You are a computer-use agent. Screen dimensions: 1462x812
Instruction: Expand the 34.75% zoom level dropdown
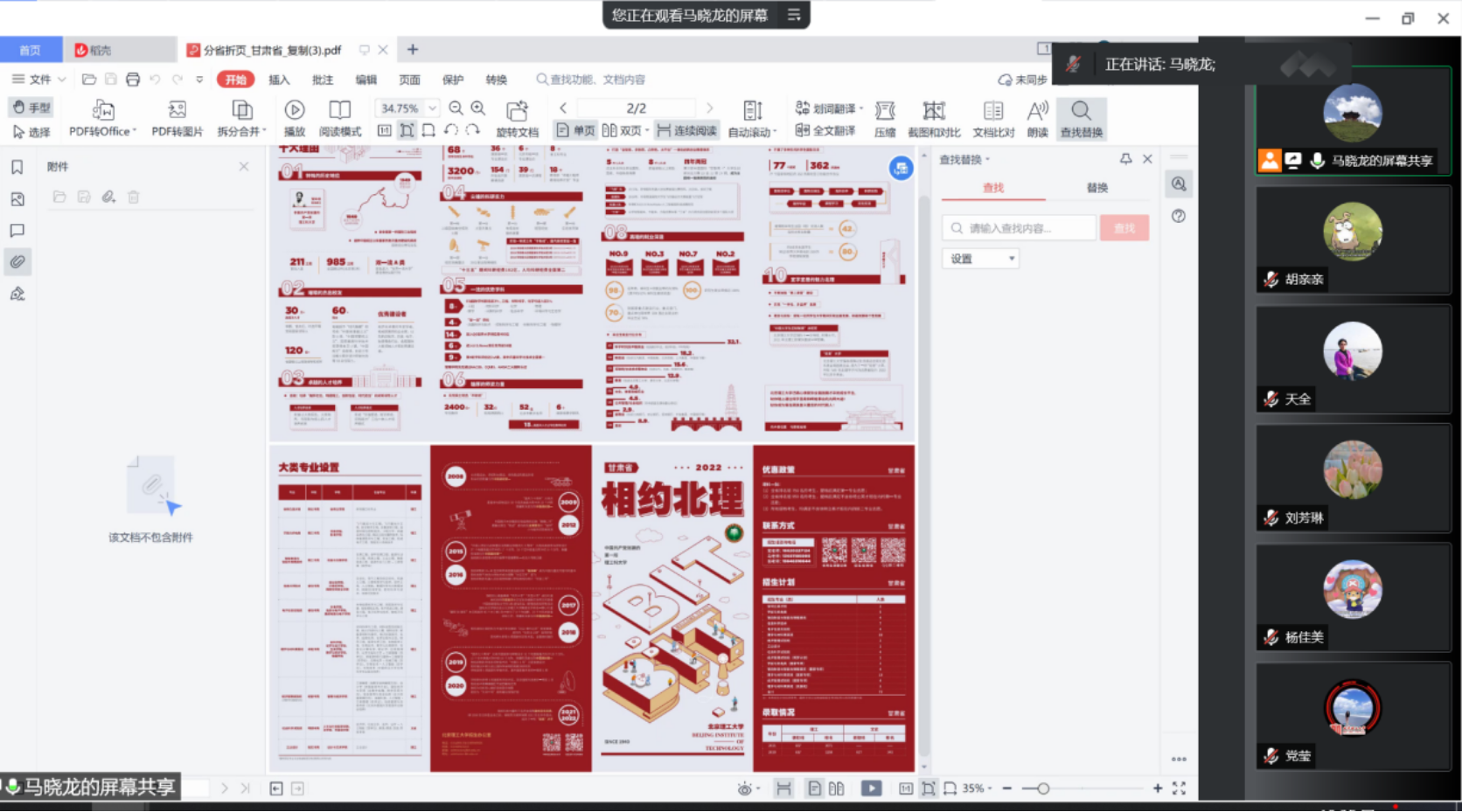tap(432, 108)
